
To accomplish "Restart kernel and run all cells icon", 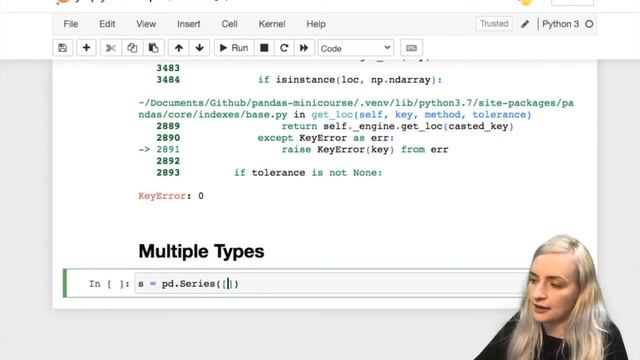I will 304,48.
